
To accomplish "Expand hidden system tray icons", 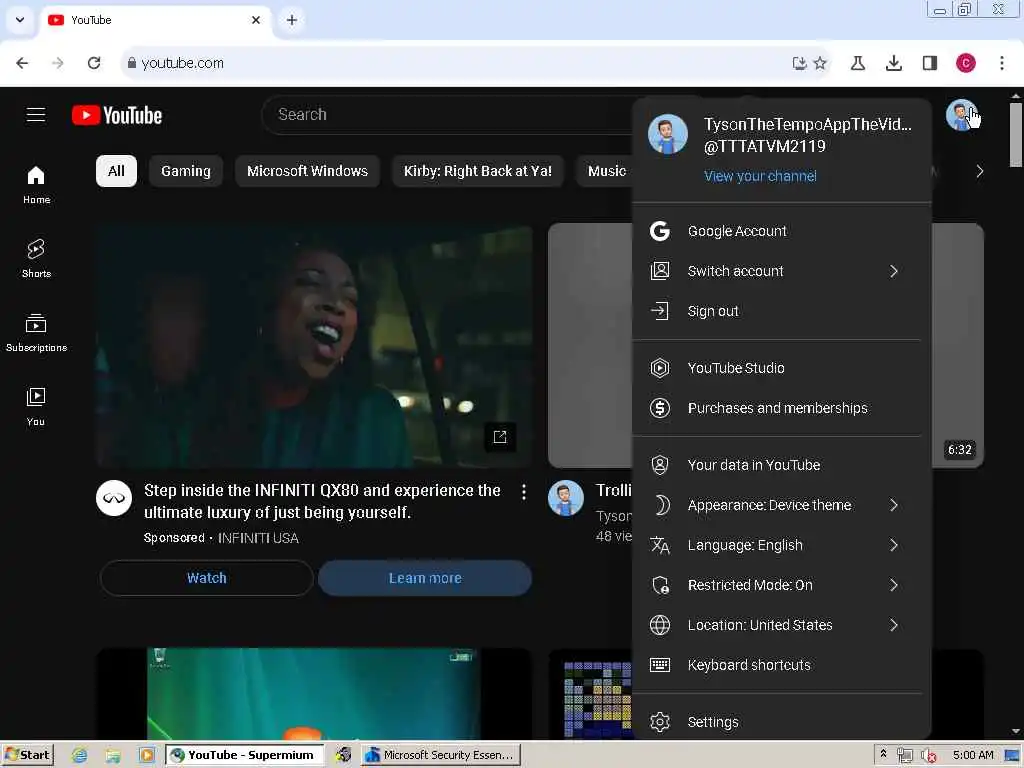I will coord(884,754).
